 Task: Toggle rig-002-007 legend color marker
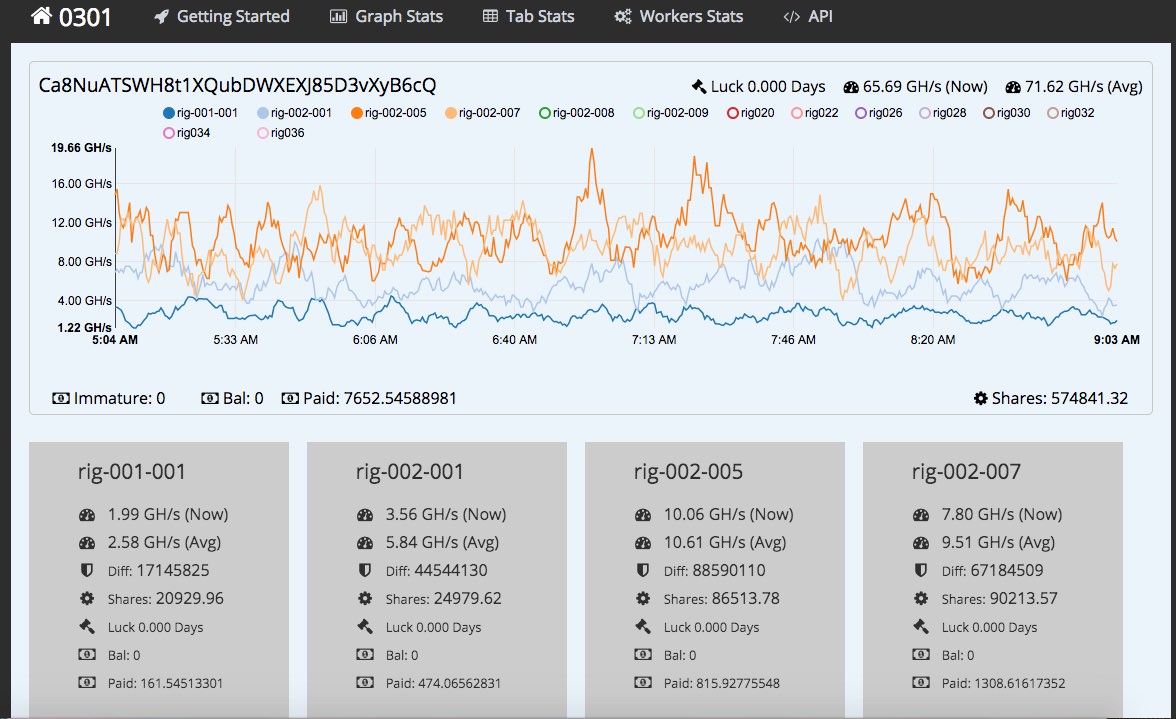click(451, 113)
